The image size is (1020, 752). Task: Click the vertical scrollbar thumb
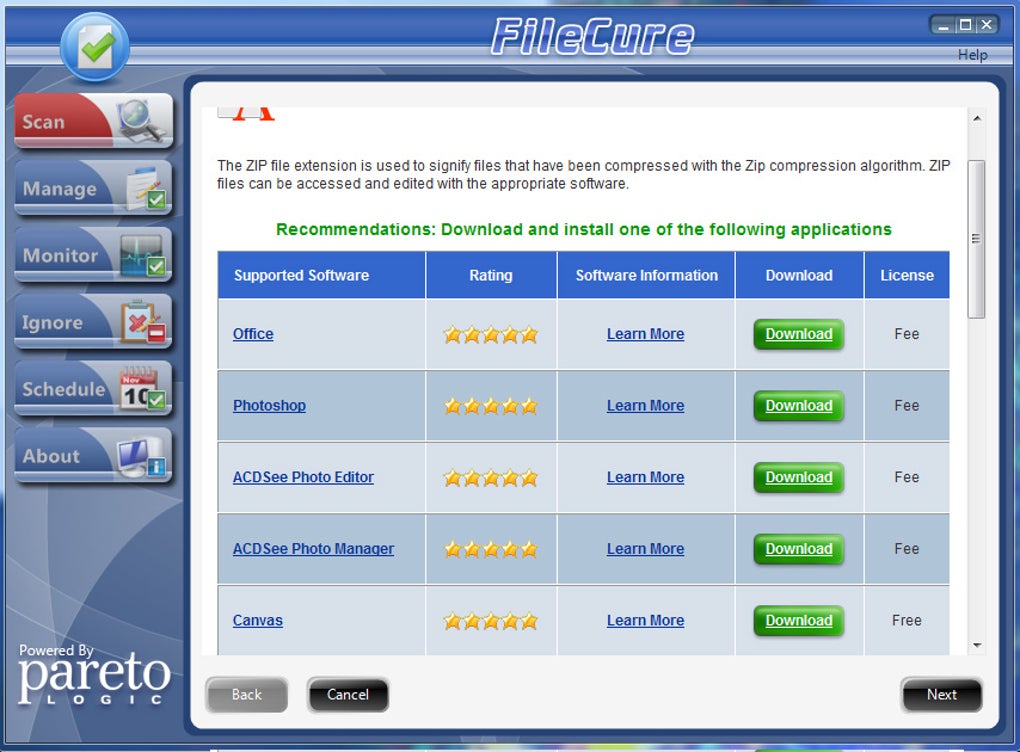click(976, 239)
